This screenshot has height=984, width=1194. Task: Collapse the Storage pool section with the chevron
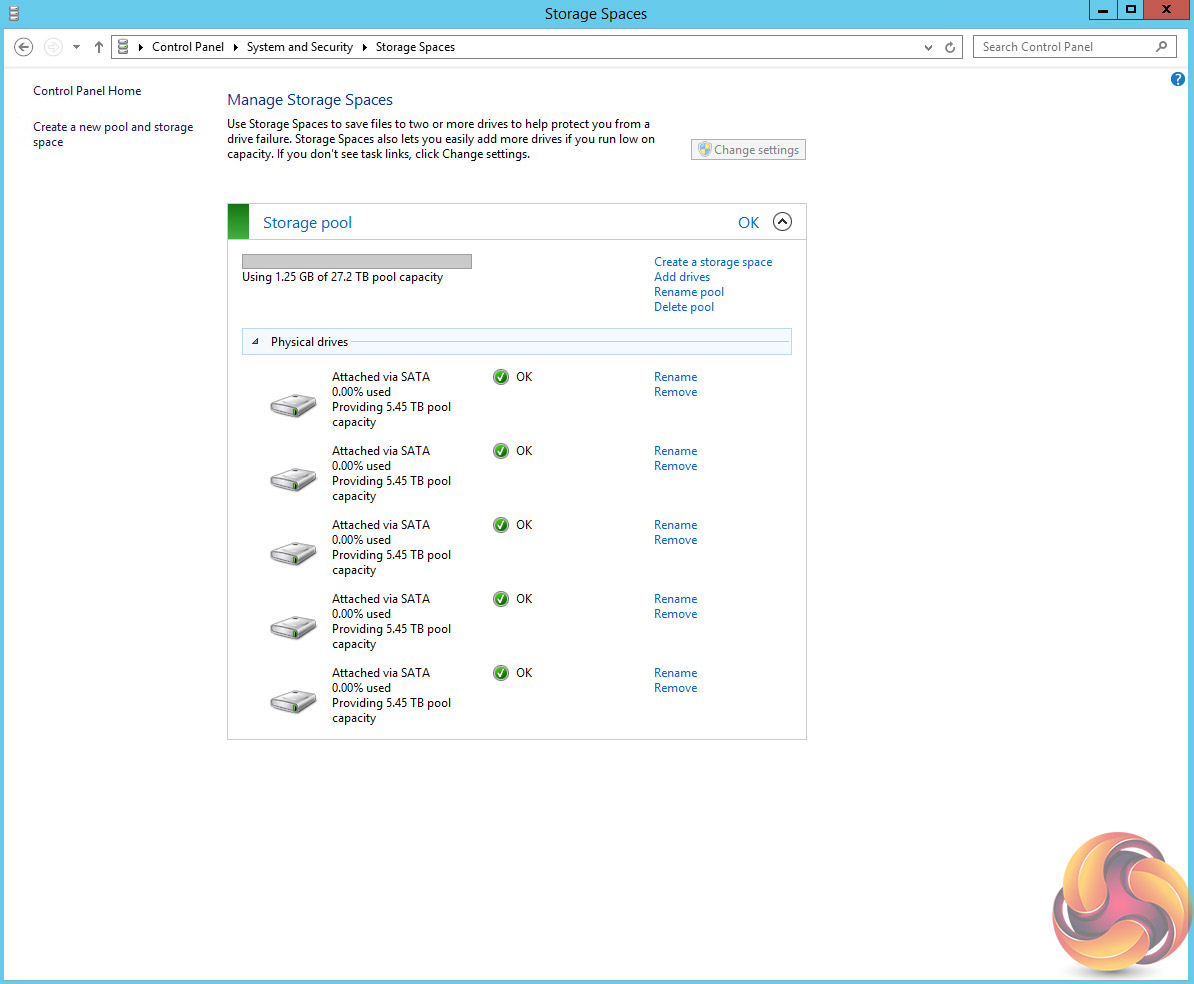pos(782,222)
